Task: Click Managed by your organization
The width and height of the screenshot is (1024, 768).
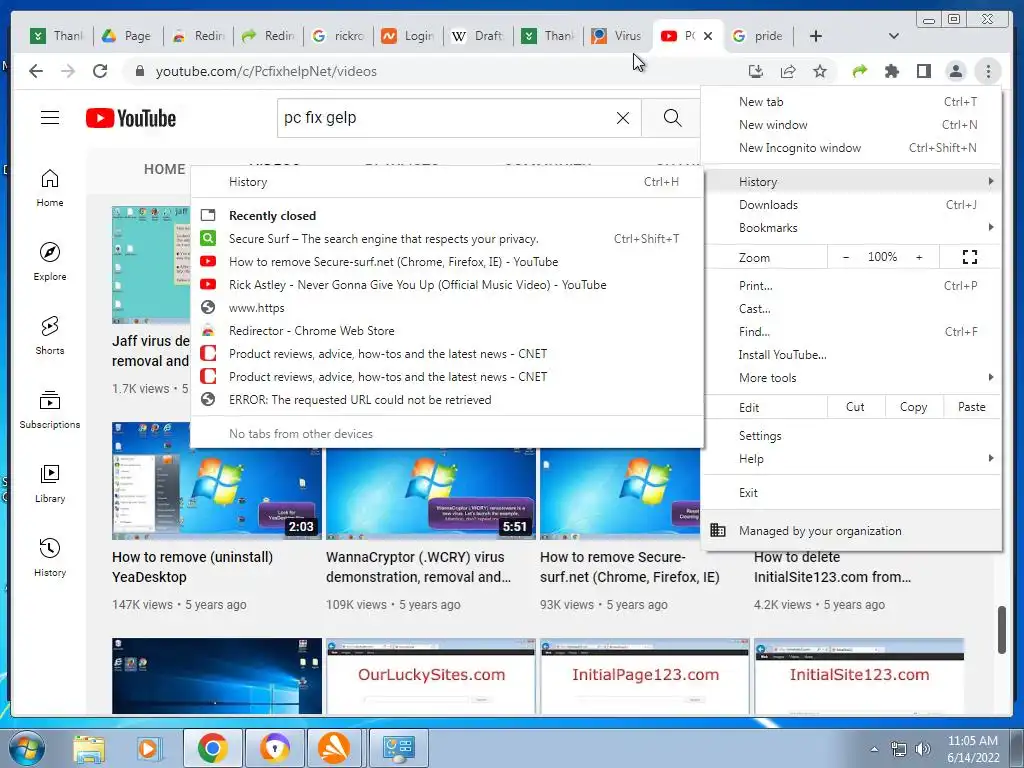Action: click(852, 531)
